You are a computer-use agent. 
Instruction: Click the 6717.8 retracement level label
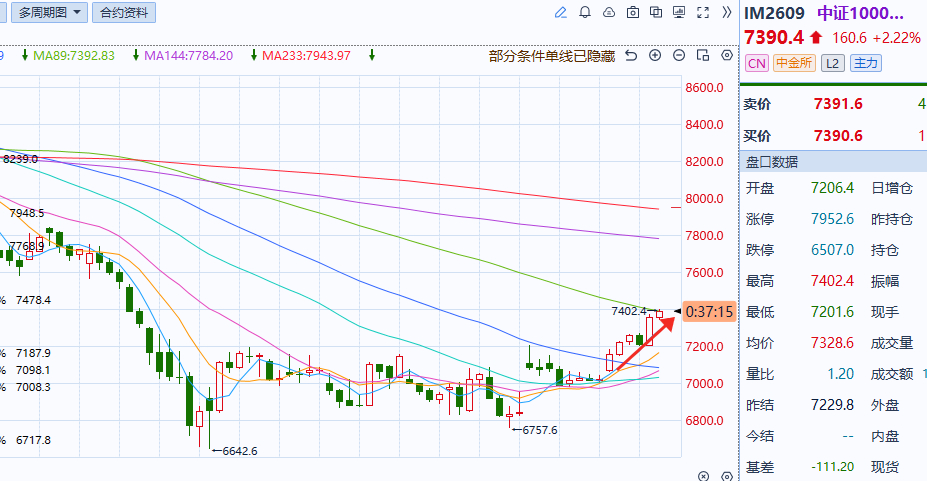[33, 440]
